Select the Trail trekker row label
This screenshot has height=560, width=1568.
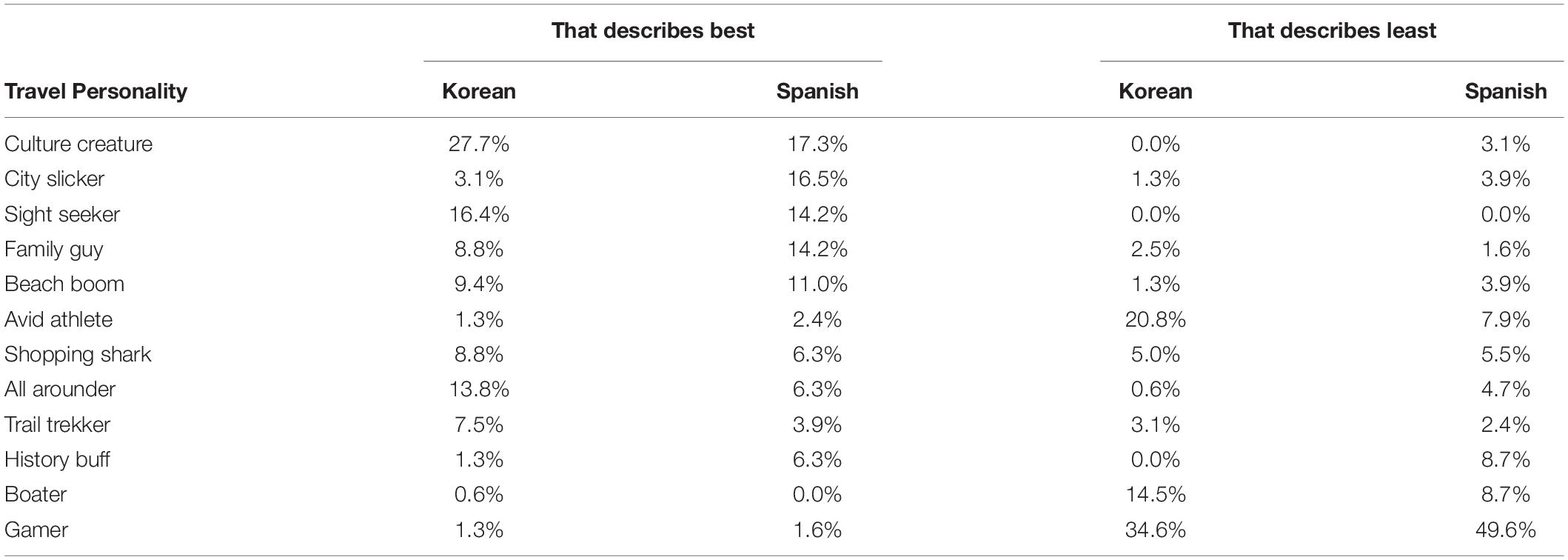pyautogui.click(x=57, y=424)
